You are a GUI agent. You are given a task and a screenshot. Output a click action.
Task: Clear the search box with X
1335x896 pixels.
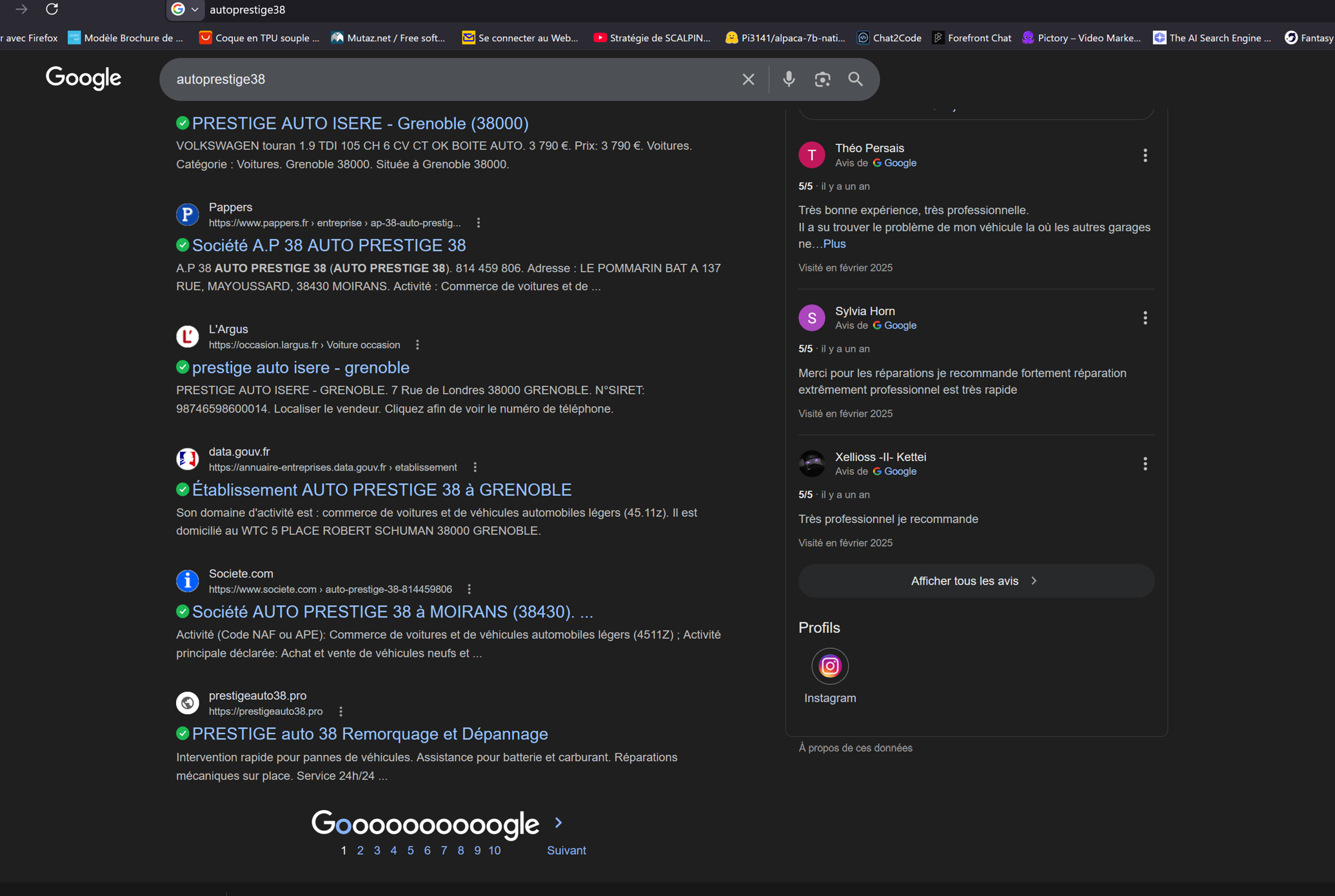click(x=748, y=79)
